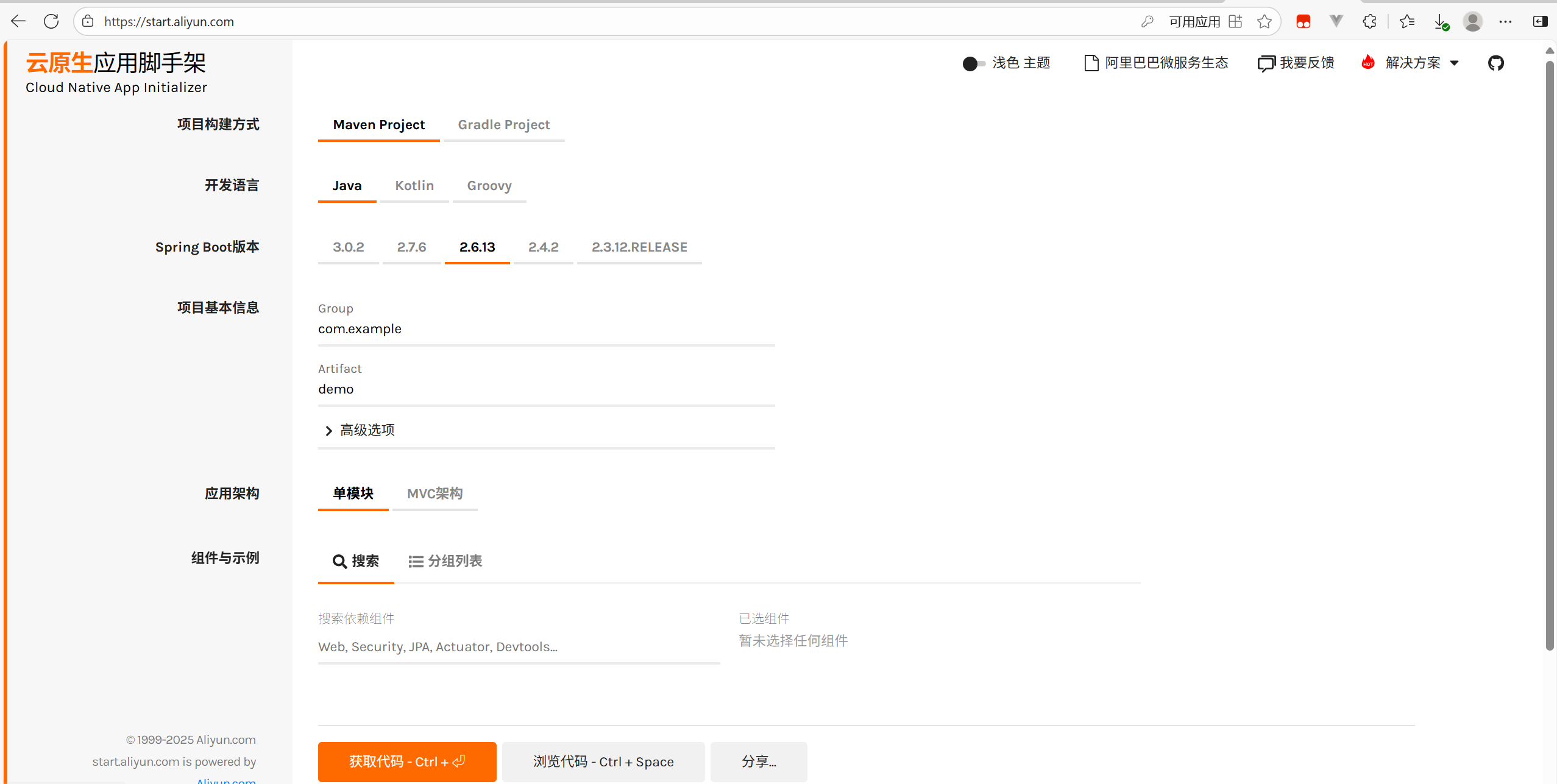Click the 项目基本信息 section label
1557x784 pixels.
218,308
